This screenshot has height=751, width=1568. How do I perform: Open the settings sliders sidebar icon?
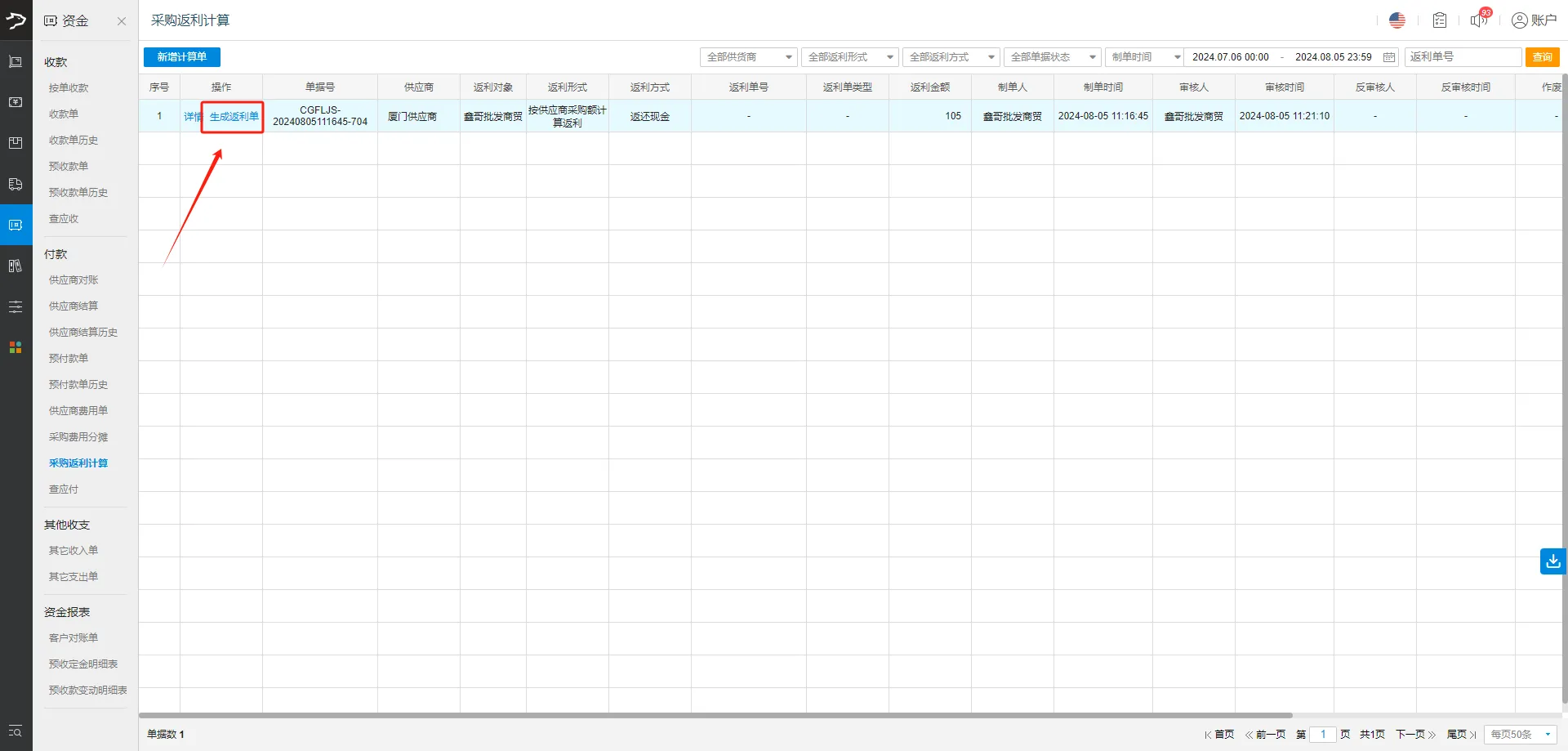pos(16,307)
